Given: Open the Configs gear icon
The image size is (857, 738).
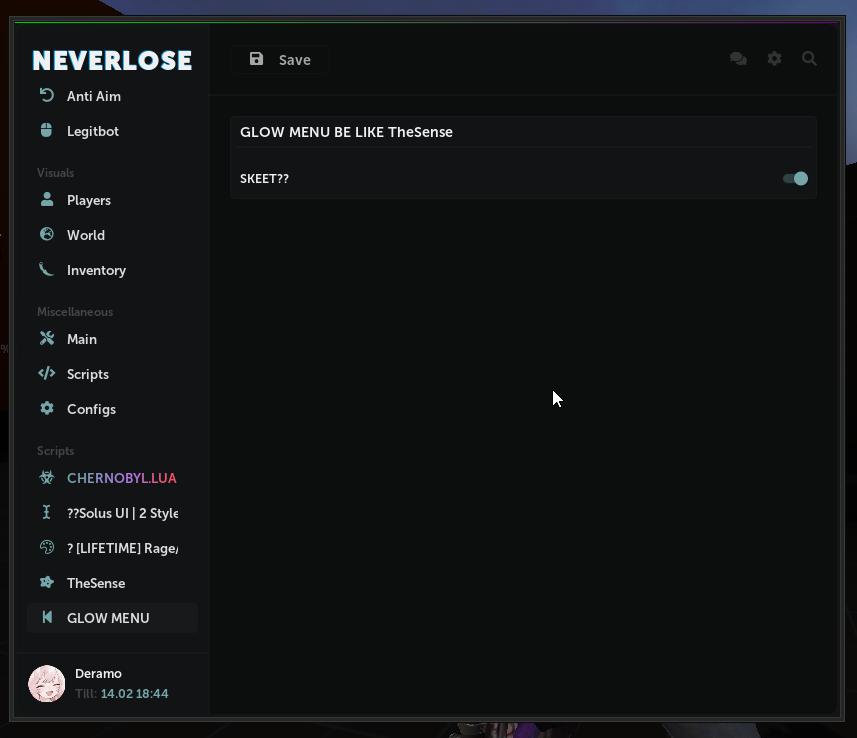Looking at the screenshot, I should [46, 408].
